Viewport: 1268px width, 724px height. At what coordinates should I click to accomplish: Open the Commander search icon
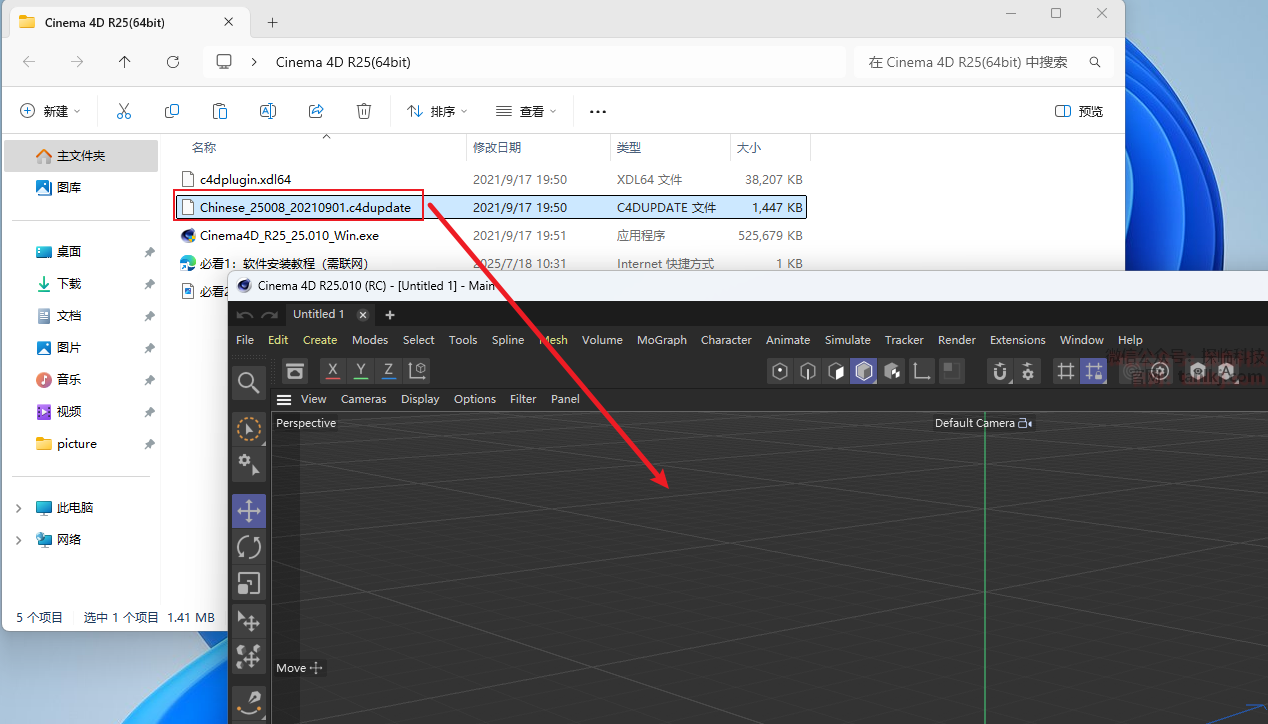click(x=248, y=382)
